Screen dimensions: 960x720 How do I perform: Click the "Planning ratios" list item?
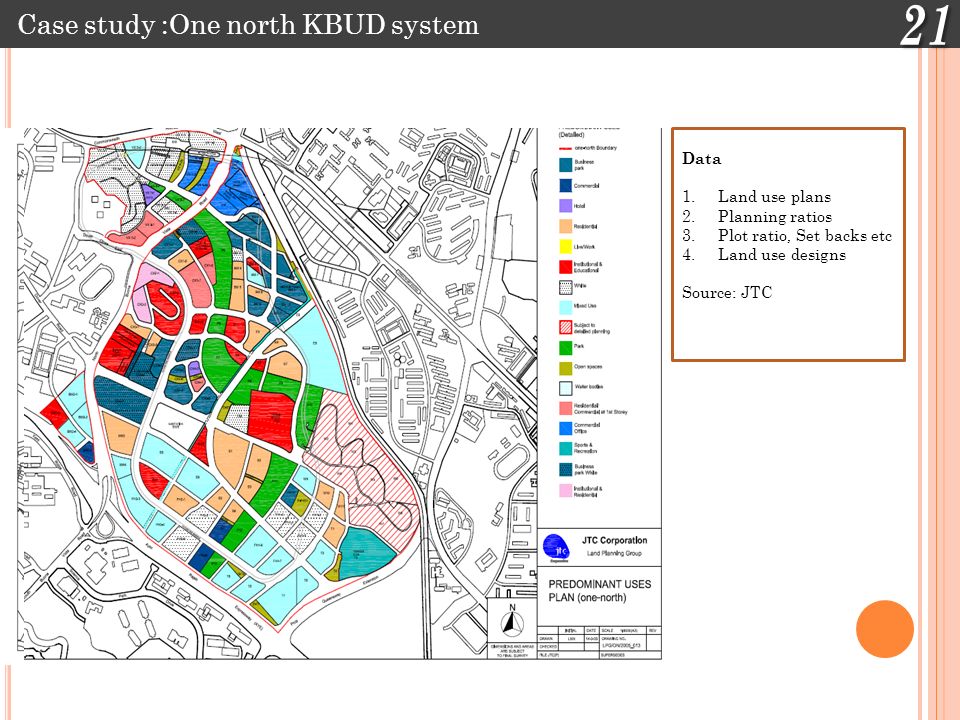[x=775, y=216]
